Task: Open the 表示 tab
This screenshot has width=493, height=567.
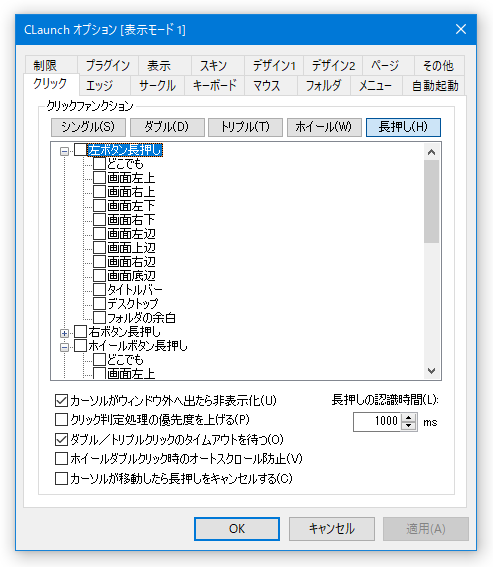Action: (x=165, y=65)
